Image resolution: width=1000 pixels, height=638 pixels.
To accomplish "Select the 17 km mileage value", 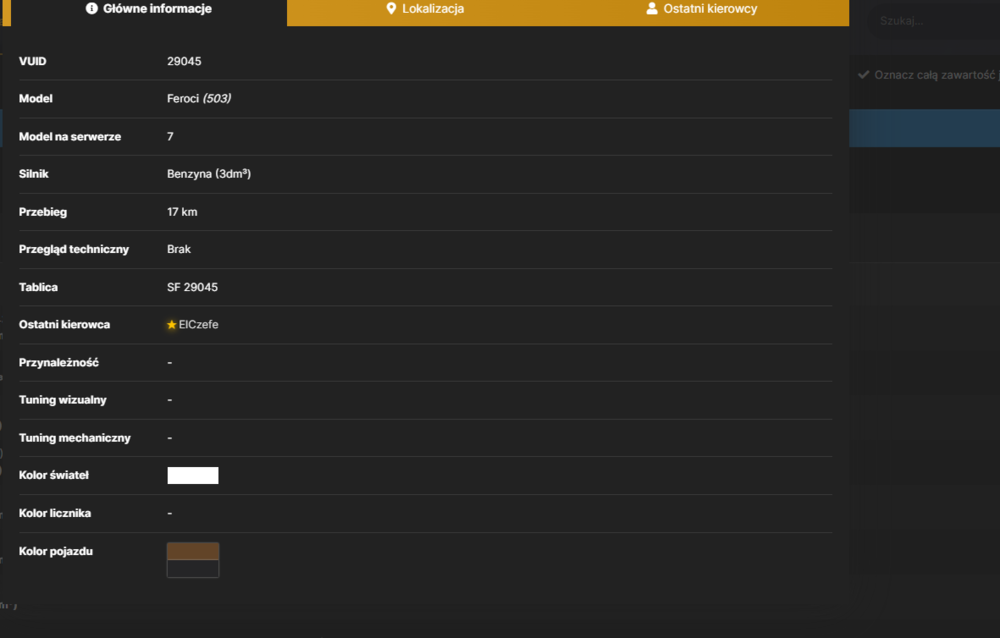I will coord(182,212).
